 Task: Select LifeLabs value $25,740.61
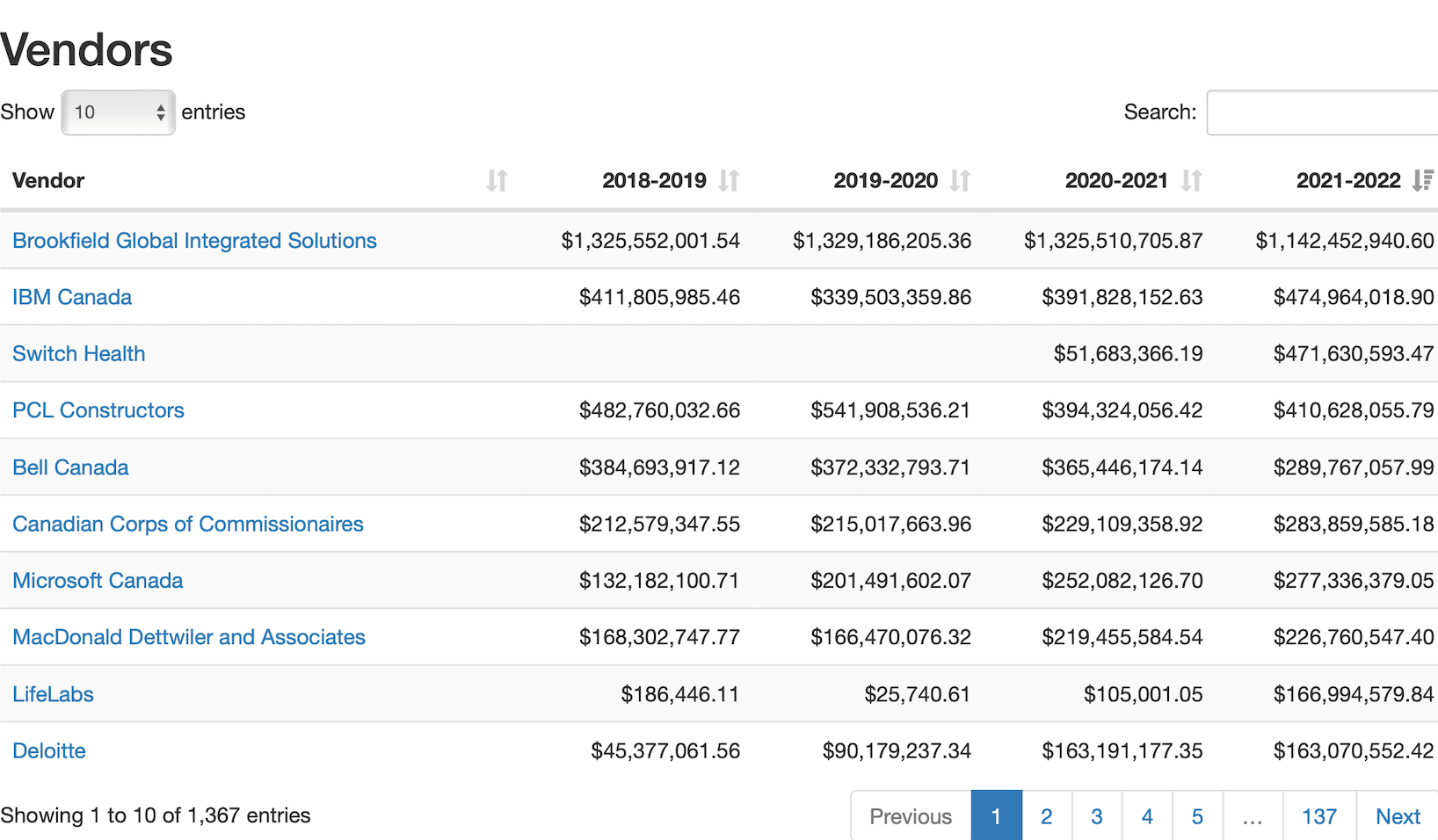(918, 694)
